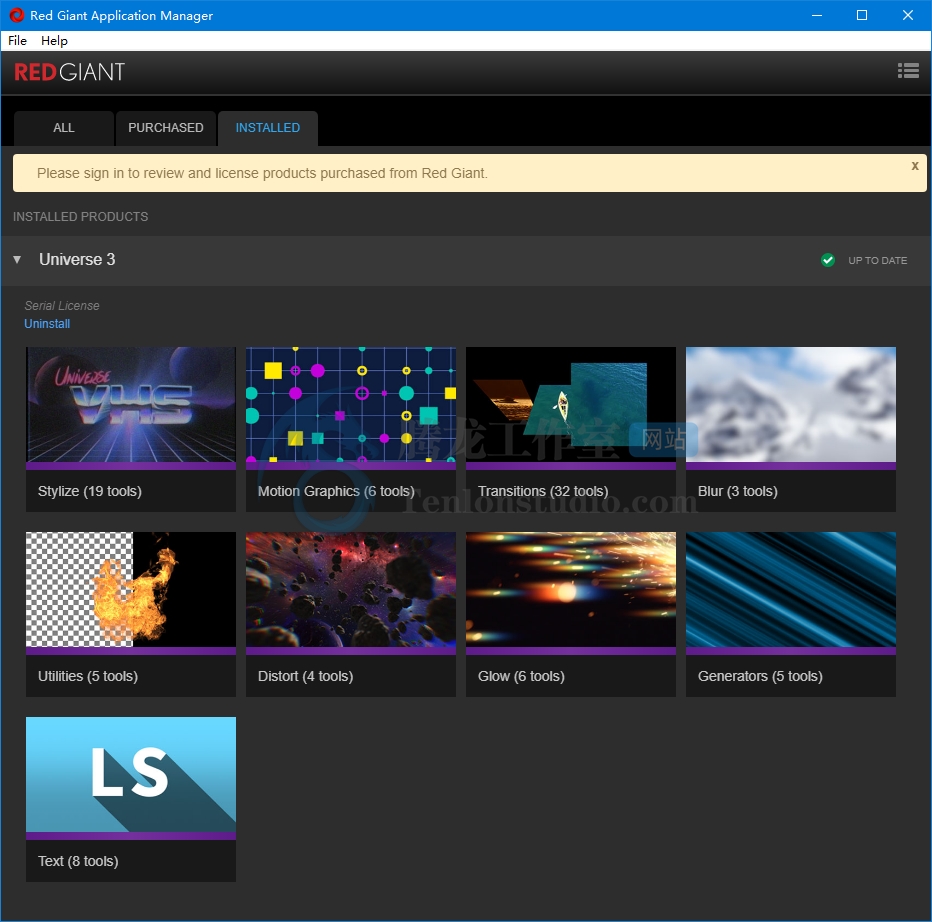Click the UP TO DATE status text
This screenshot has height=922, width=932.
click(x=877, y=260)
